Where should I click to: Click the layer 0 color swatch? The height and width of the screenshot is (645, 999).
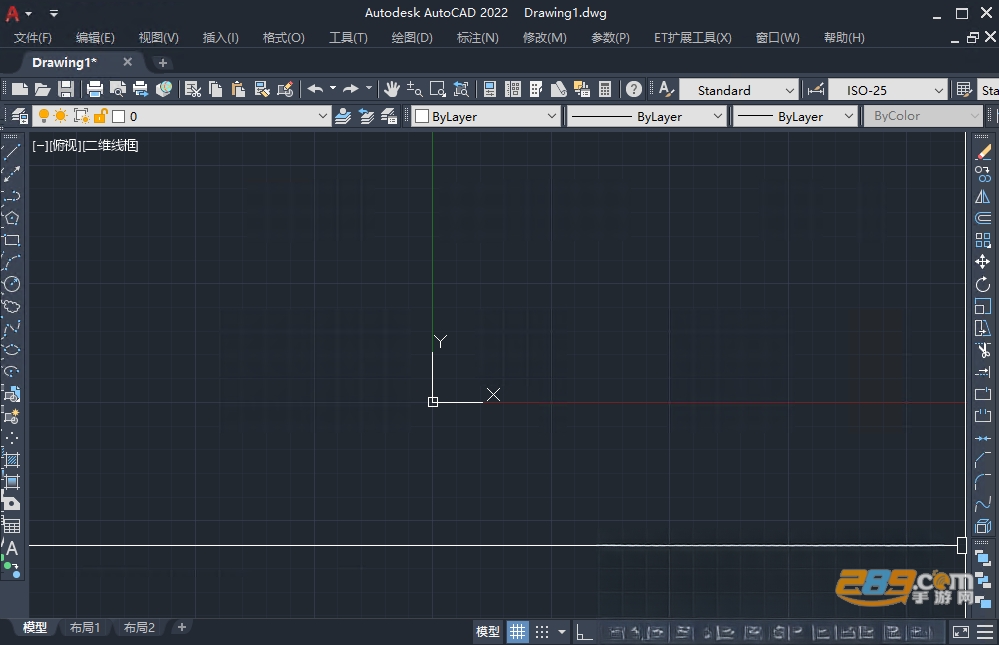119,116
